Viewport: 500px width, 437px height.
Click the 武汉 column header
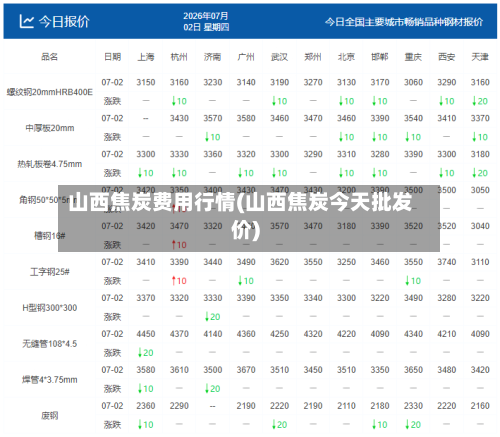click(279, 57)
